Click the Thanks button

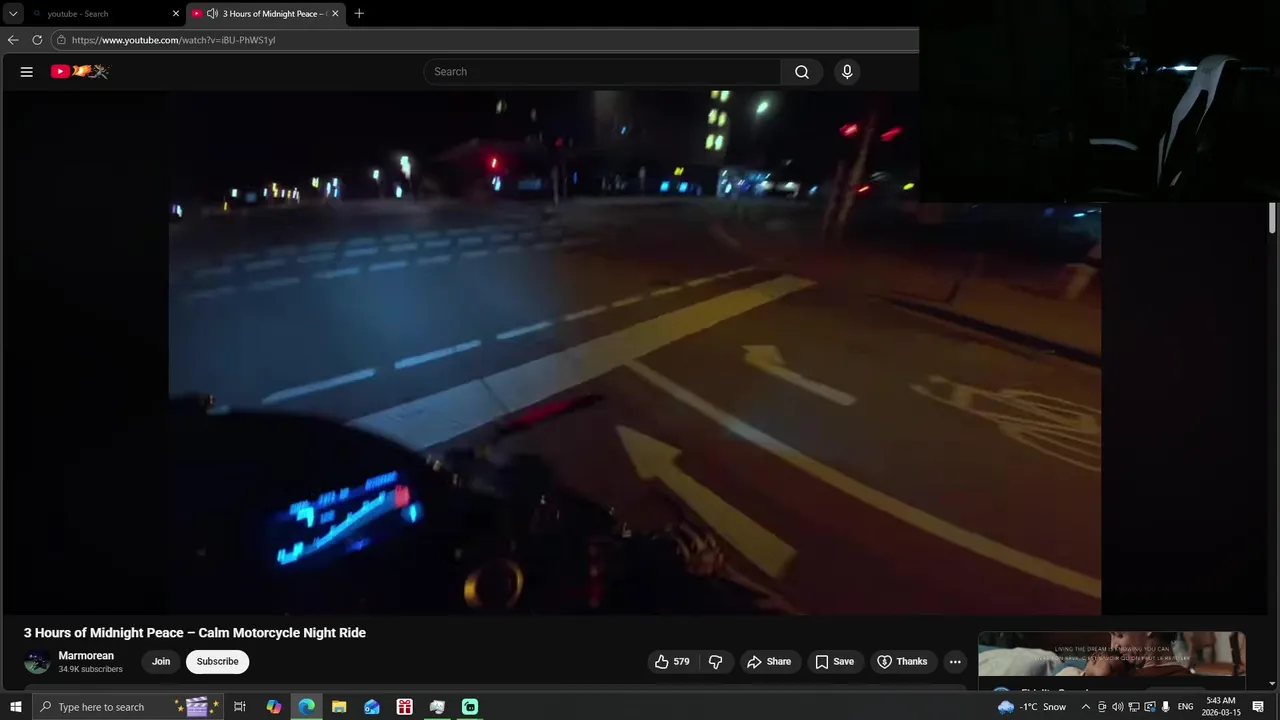pos(902,662)
